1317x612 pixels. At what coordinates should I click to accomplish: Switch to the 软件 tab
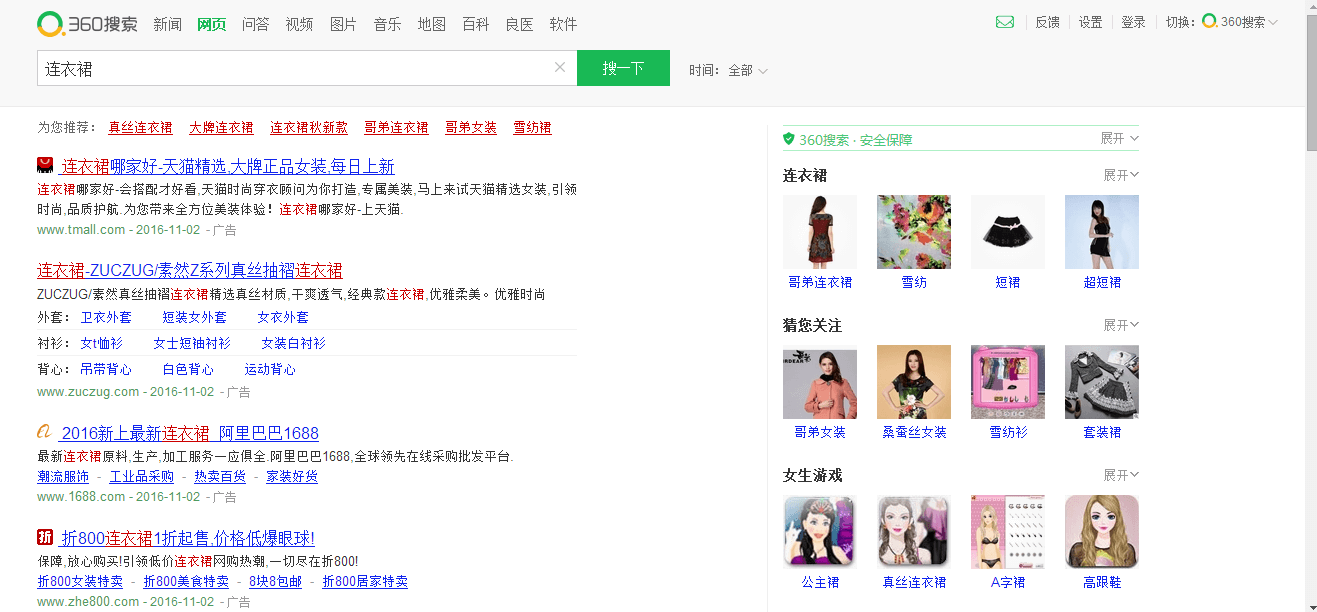[563, 24]
